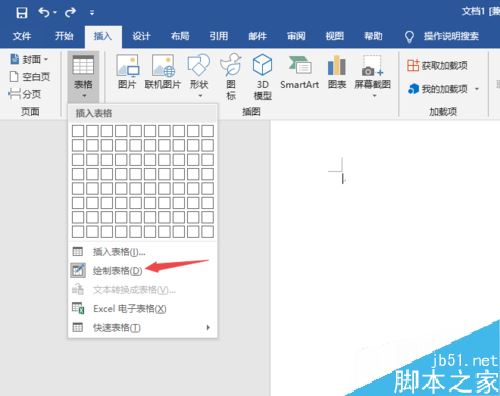
Task: Click the SmartArt button
Action: 299,72
